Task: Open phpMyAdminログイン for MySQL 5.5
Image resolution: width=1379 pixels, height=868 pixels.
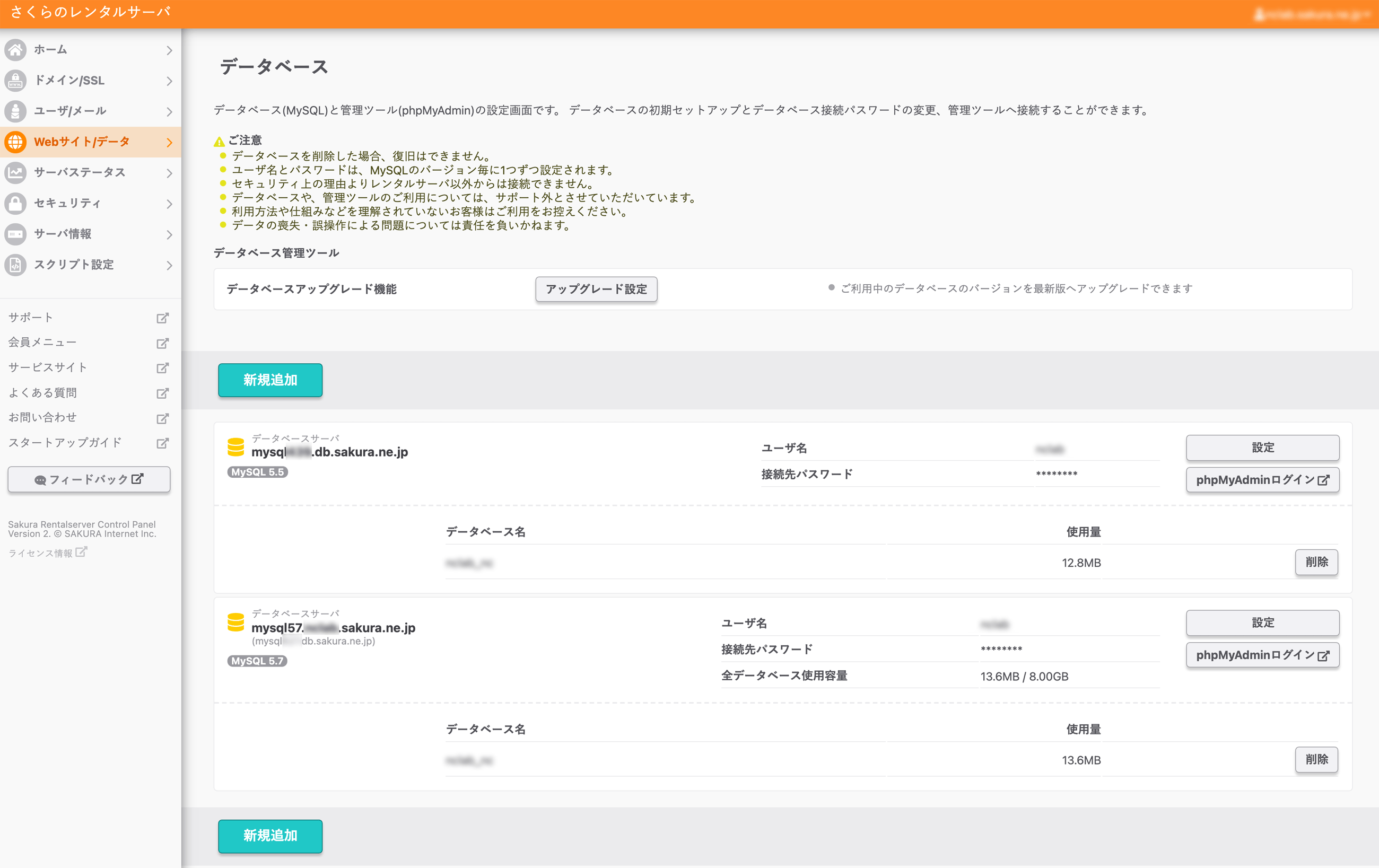Action: click(1262, 480)
